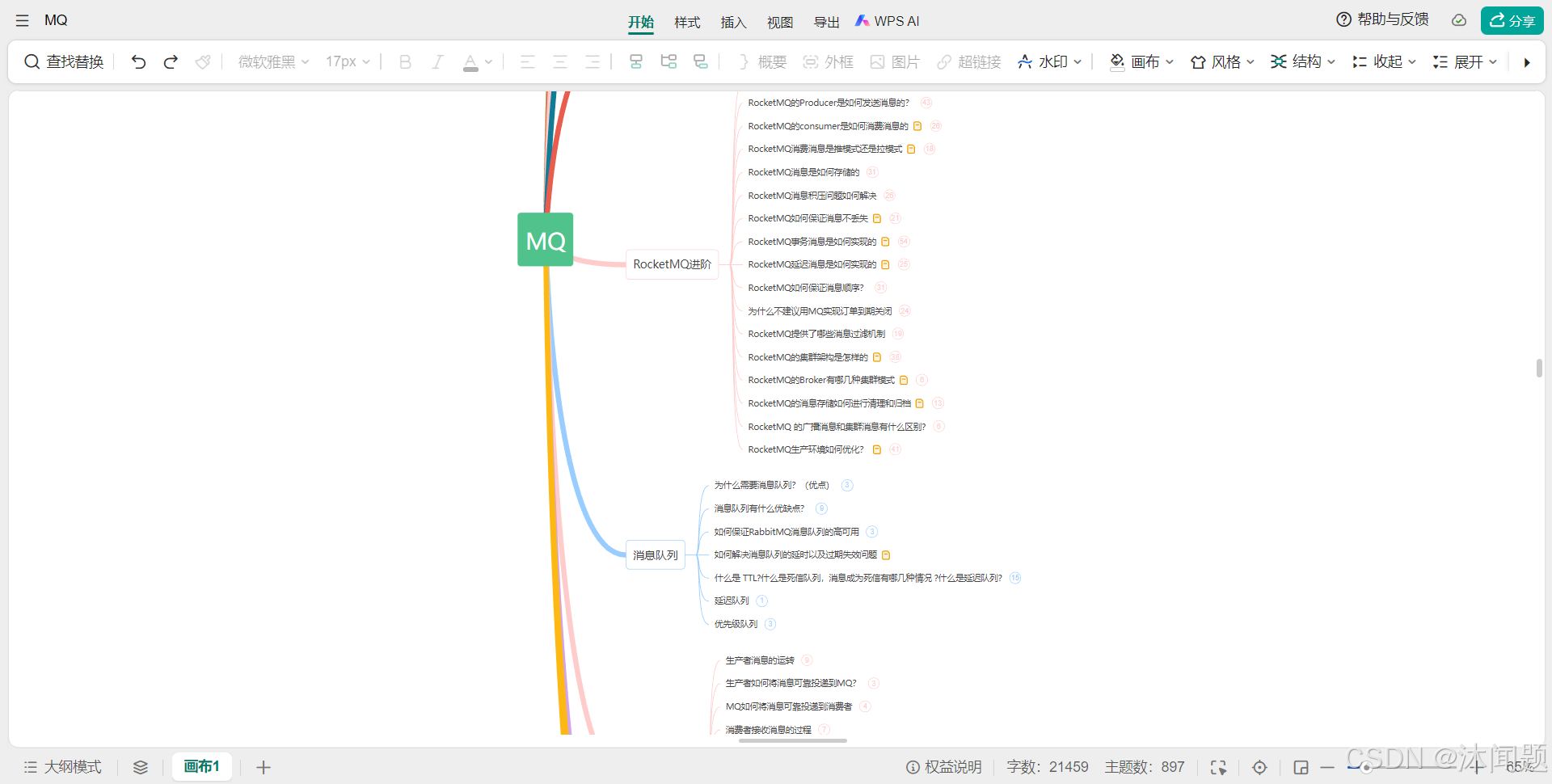Viewport: 1552px width, 784px height.
Task: Open the watermark (水印) dropdown
Action: 1049,62
